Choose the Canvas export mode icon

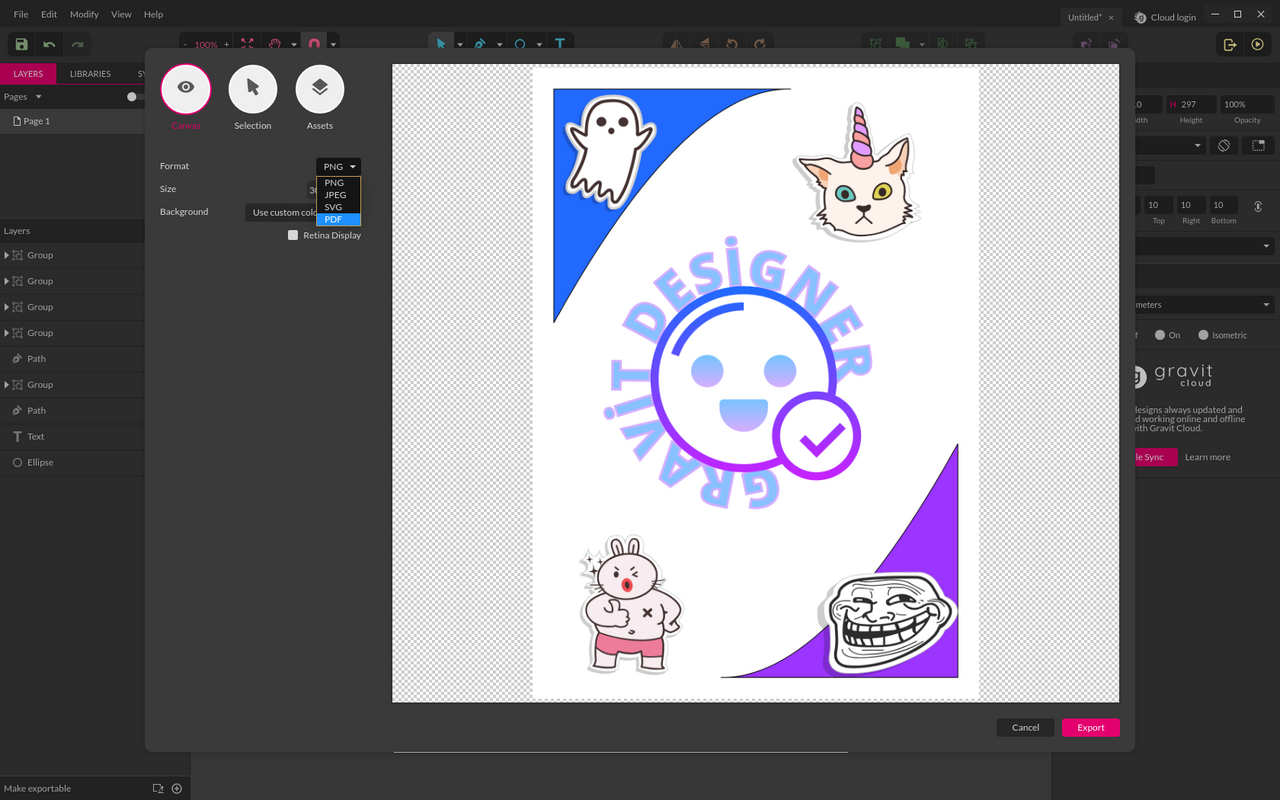point(186,90)
